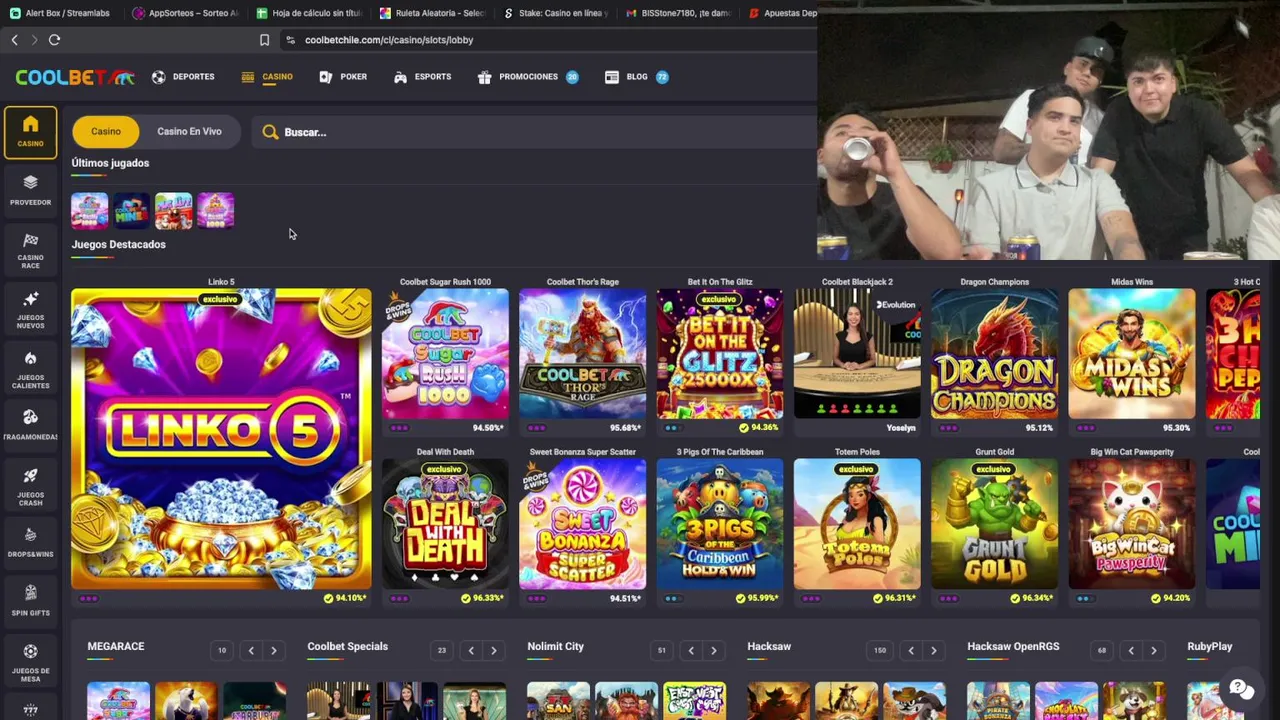Open Juegos Crash sidebar icon
Viewport: 1280px width, 720px height.
[30, 484]
